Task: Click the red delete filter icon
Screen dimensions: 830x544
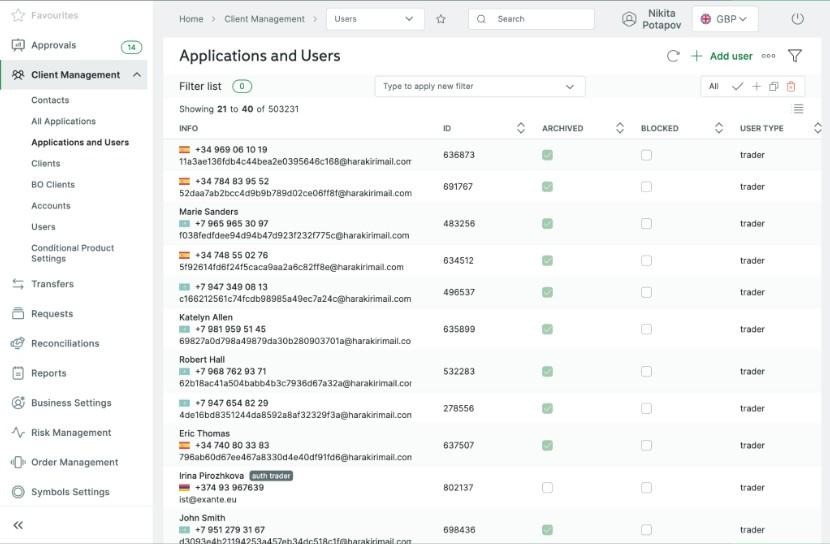Action: click(791, 87)
